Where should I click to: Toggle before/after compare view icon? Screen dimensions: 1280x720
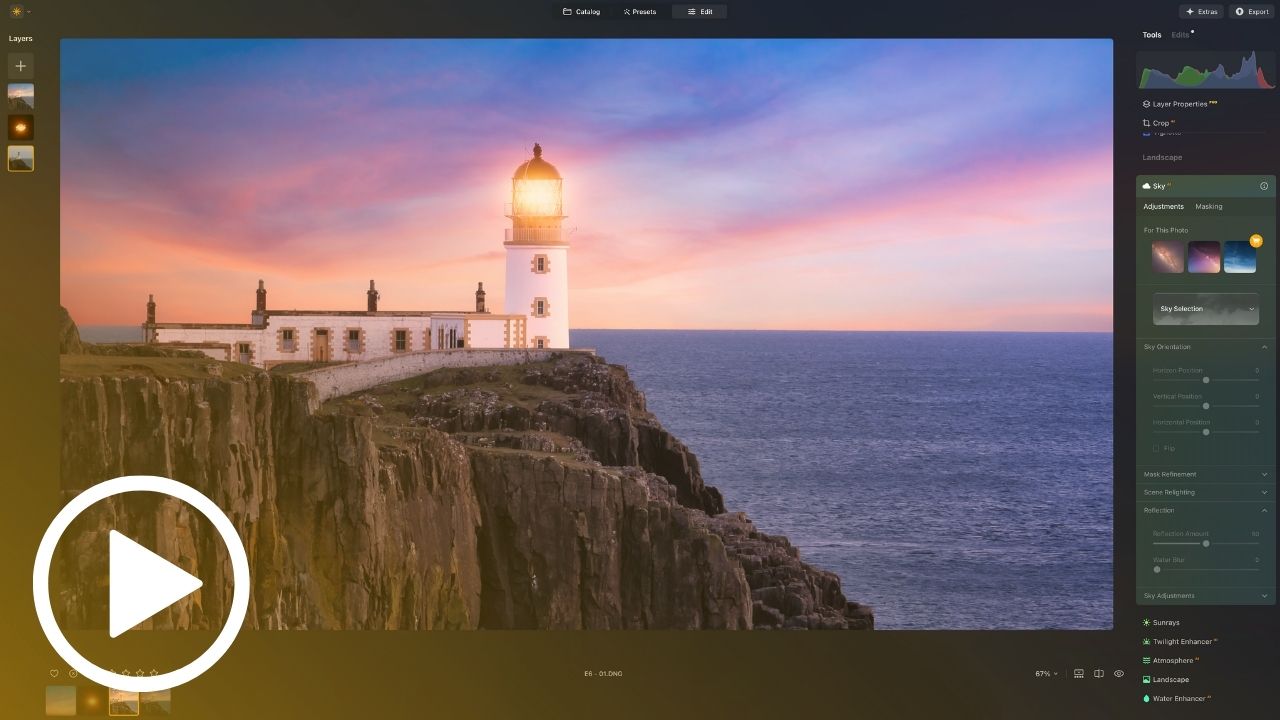pyautogui.click(x=1099, y=674)
